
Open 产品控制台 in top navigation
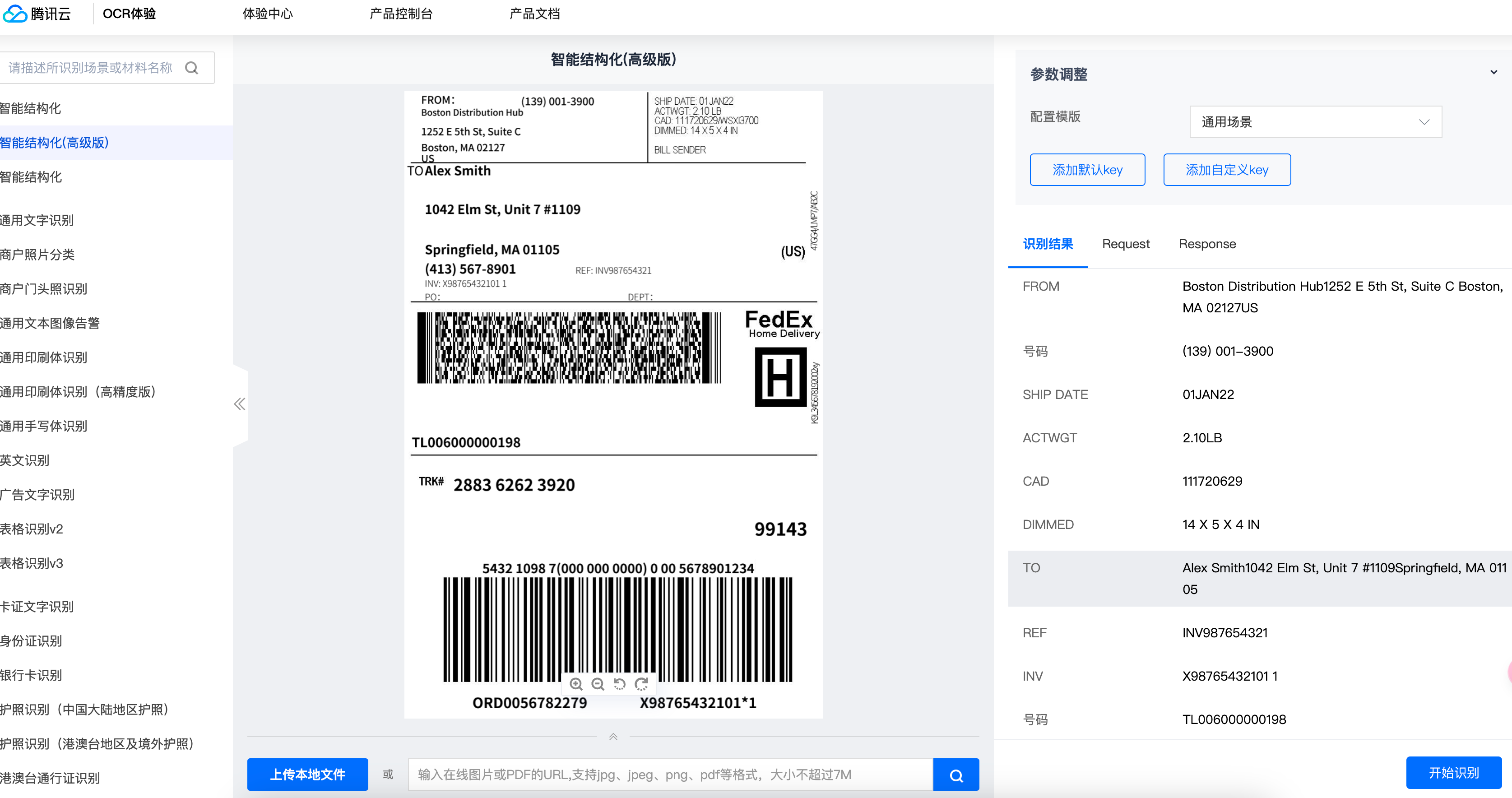click(x=401, y=14)
